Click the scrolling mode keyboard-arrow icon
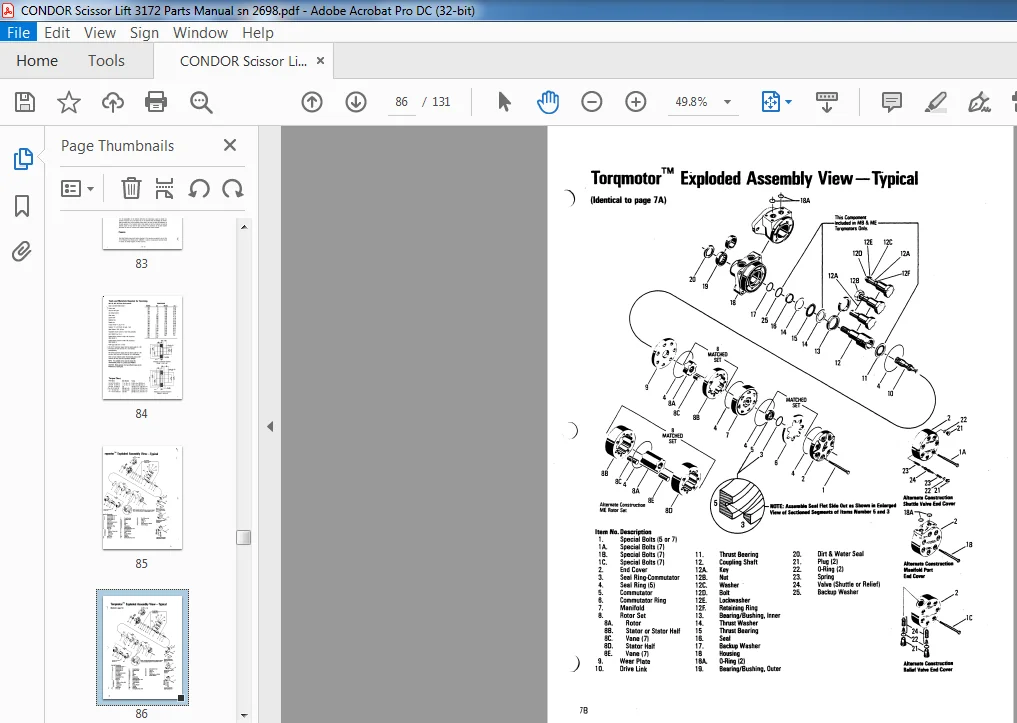Viewport: 1017px width, 723px height. pos(826,102)
